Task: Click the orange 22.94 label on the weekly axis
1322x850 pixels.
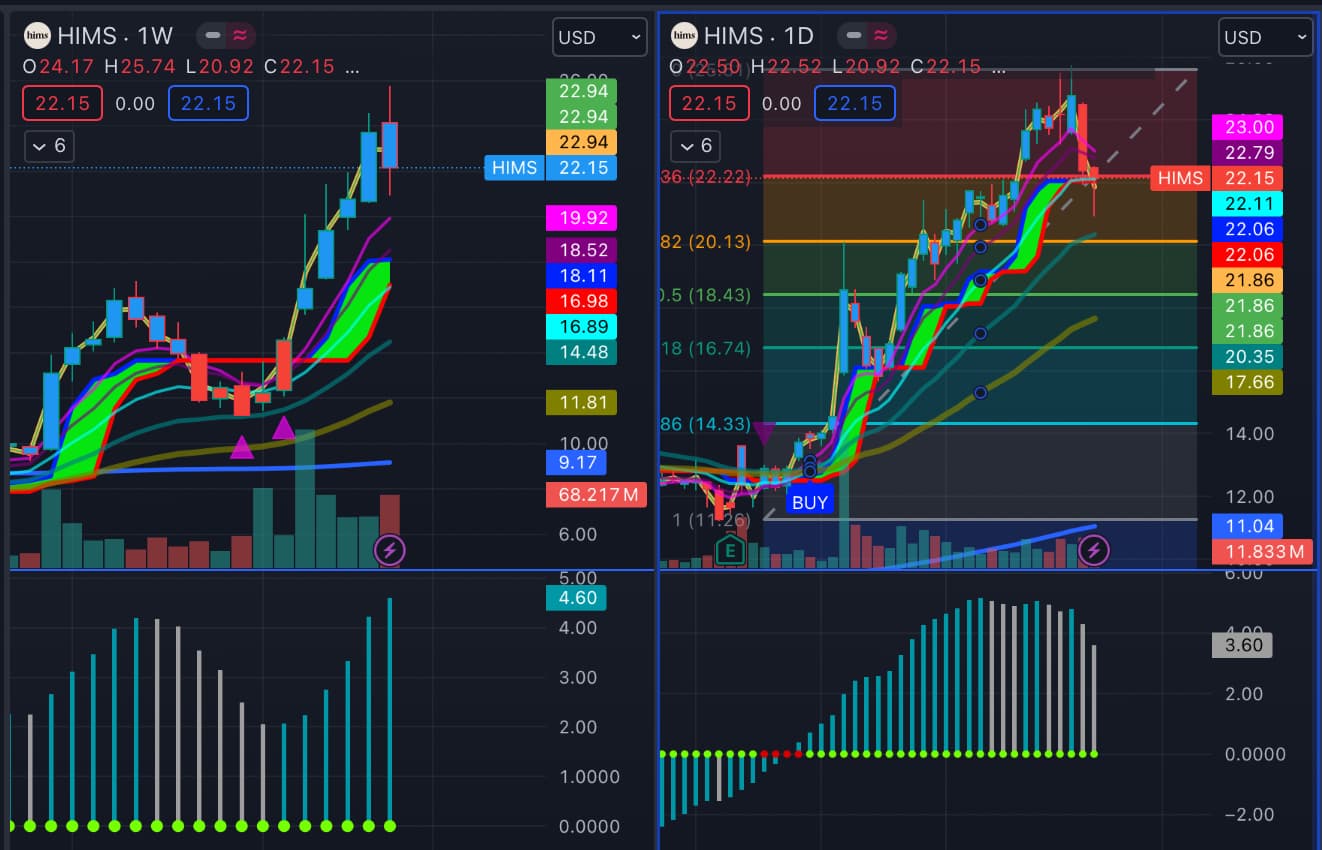Action: point(582,142)
